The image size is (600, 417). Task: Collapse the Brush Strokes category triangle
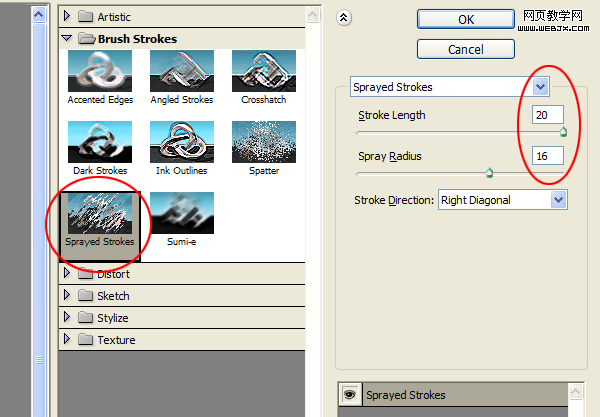pos(67,38)
